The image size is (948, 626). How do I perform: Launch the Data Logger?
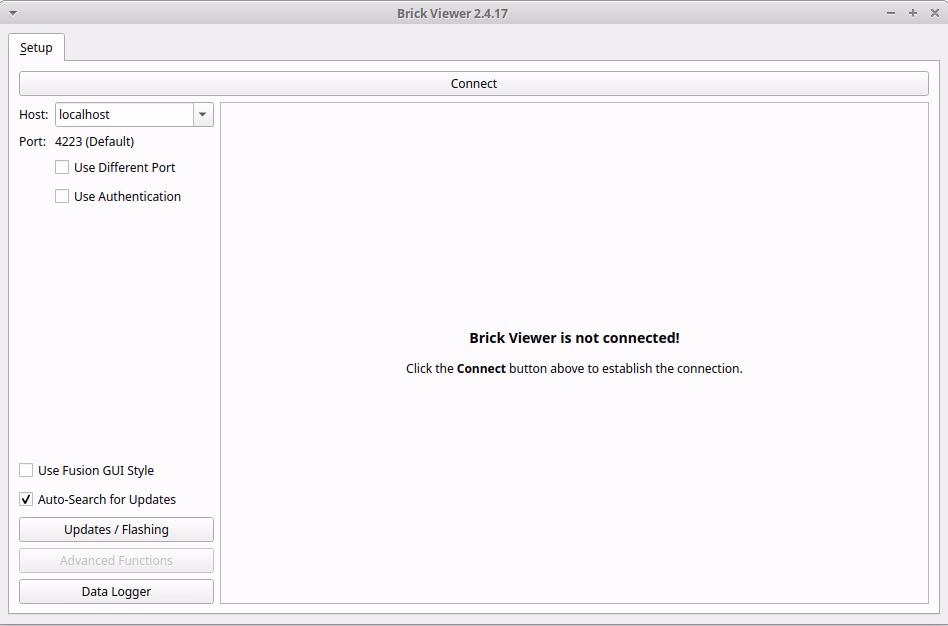click(x=116, y=591)
